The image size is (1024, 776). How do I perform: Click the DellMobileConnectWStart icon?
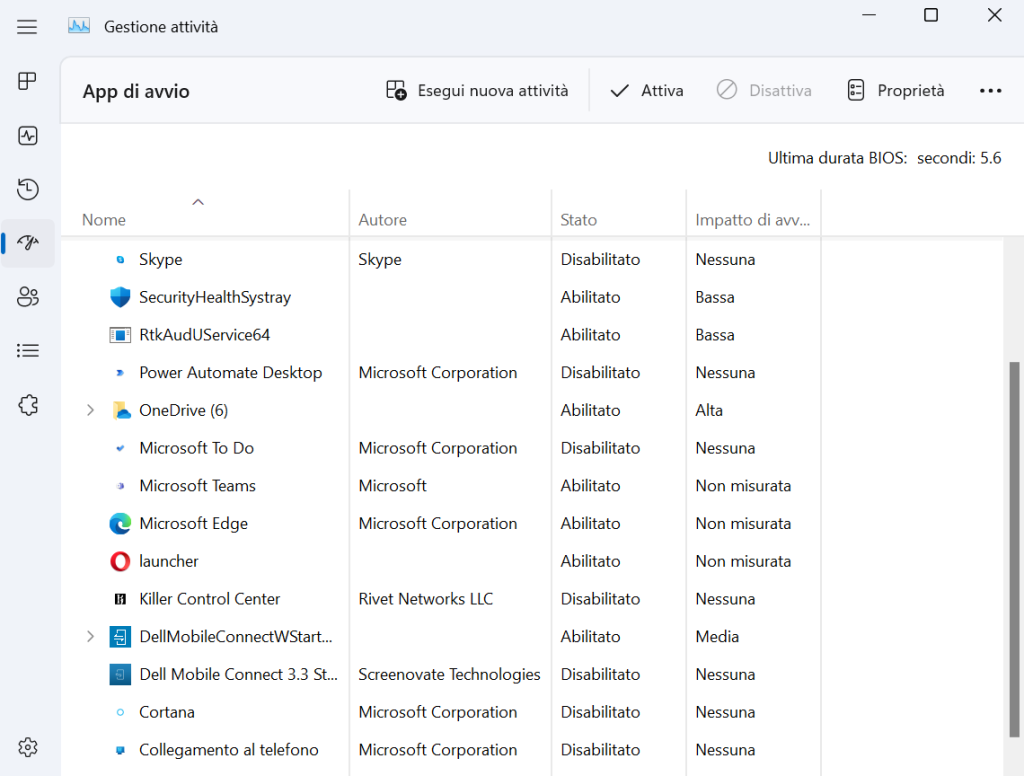(120, 636)
